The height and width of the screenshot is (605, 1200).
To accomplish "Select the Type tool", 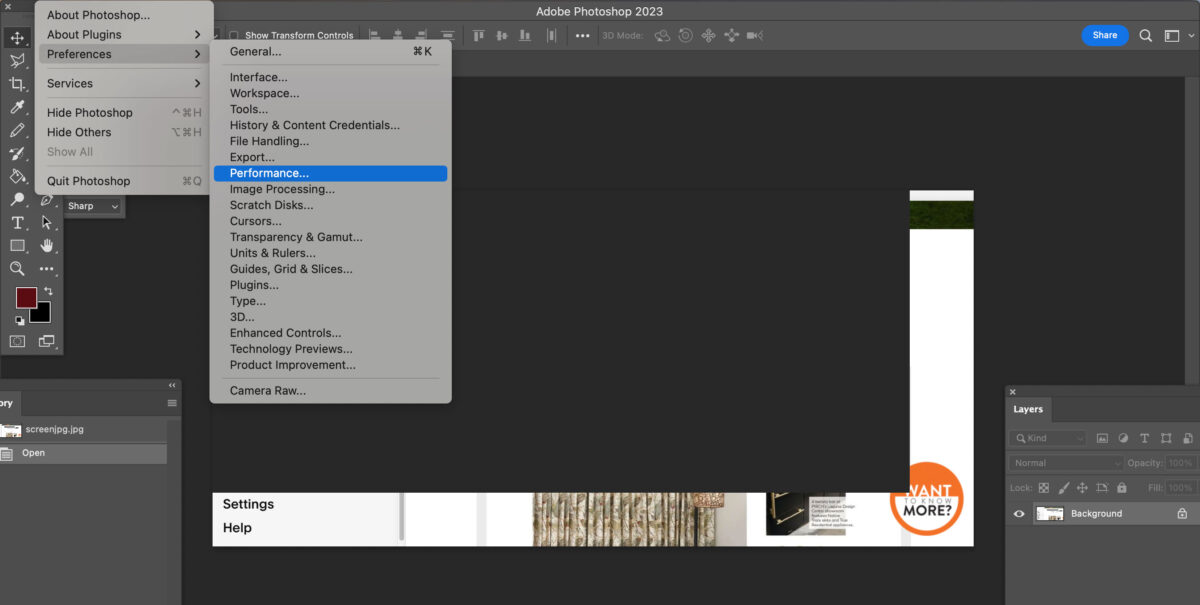I will click(x=17, y=222).
